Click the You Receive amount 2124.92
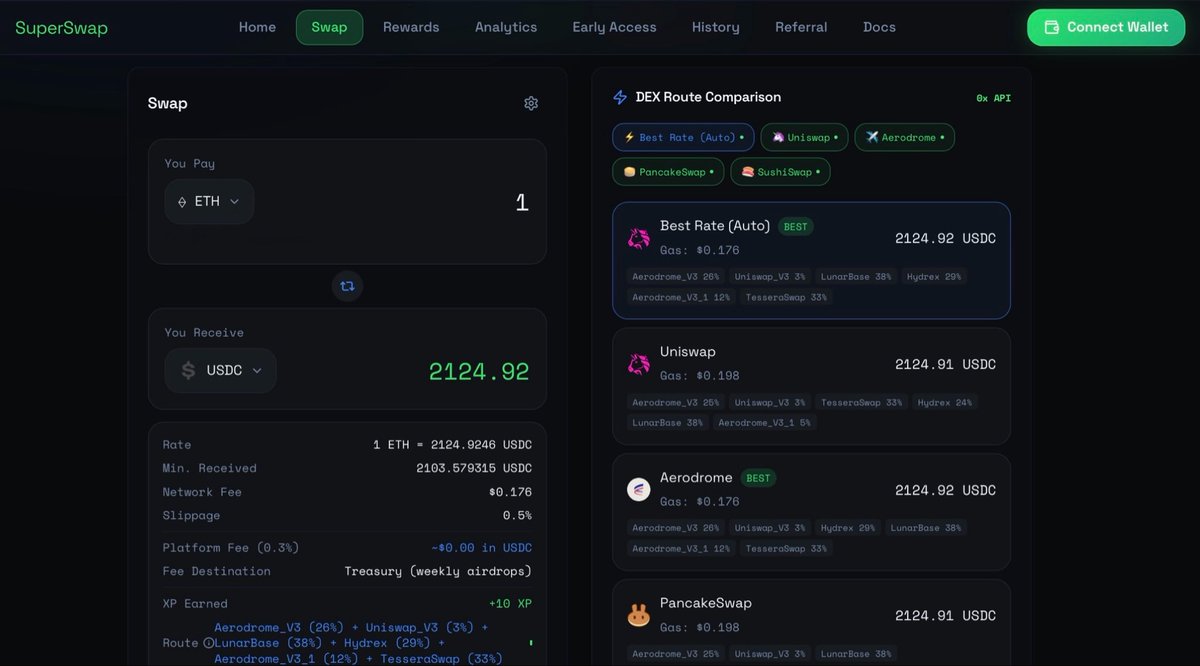Screen dimensions: 1200x666 (x=479, y=371)
